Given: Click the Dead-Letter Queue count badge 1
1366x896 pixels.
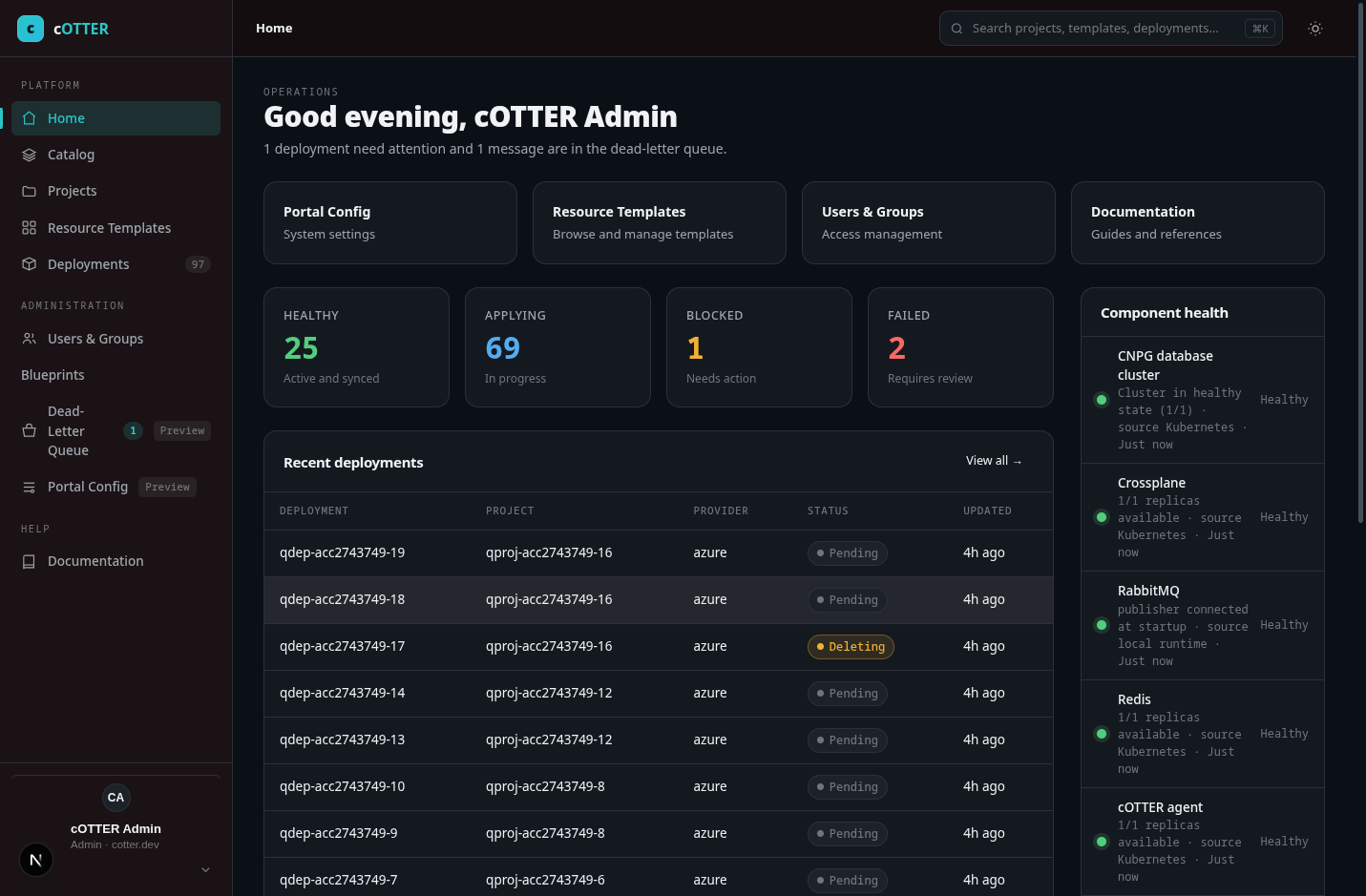Looking at the screenshot, I should (133, 430).
